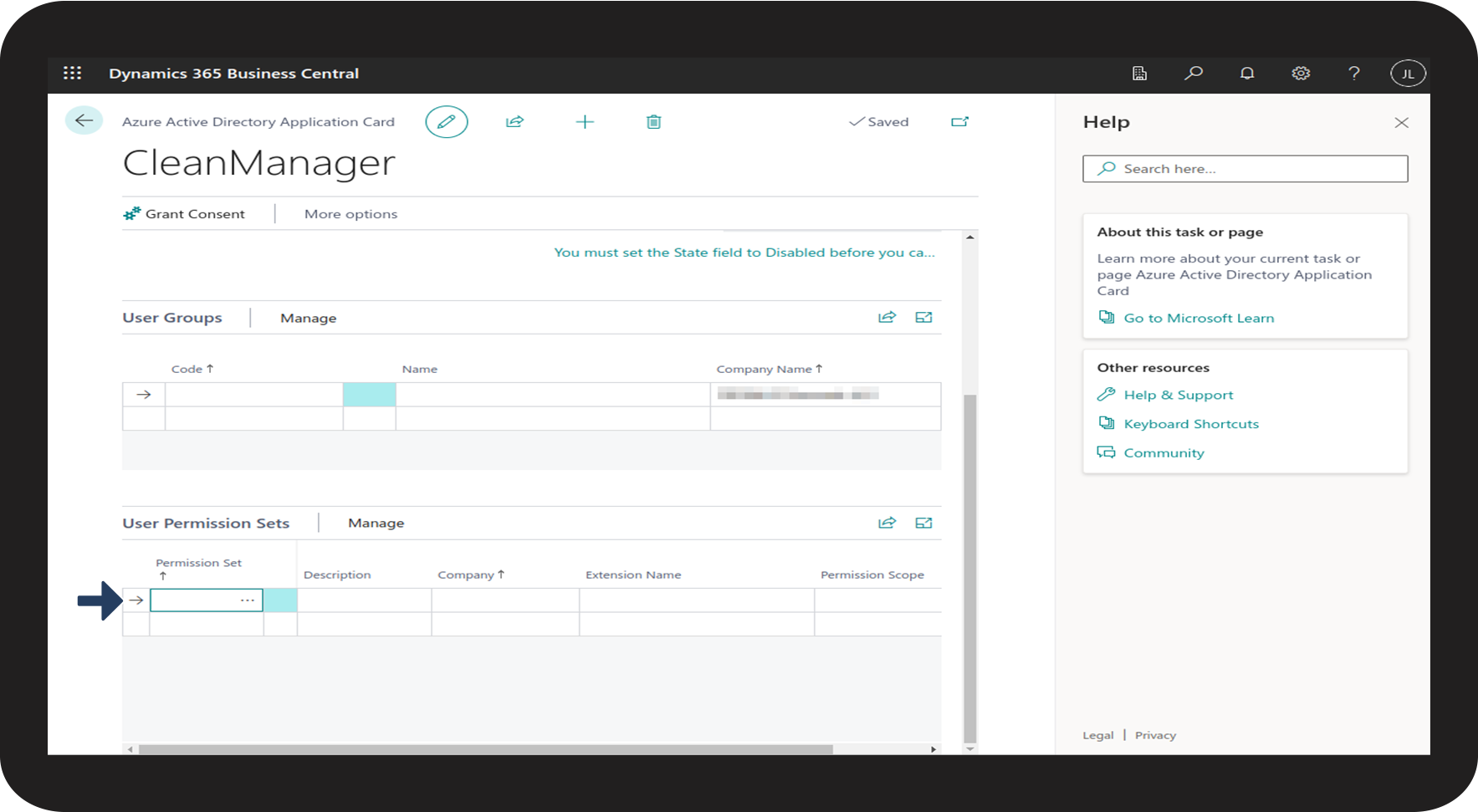Image resolution: width=1478 pixels, height=812 pixels.
Task: Click the Description cell in first permission row
Action: pos(365,600)
